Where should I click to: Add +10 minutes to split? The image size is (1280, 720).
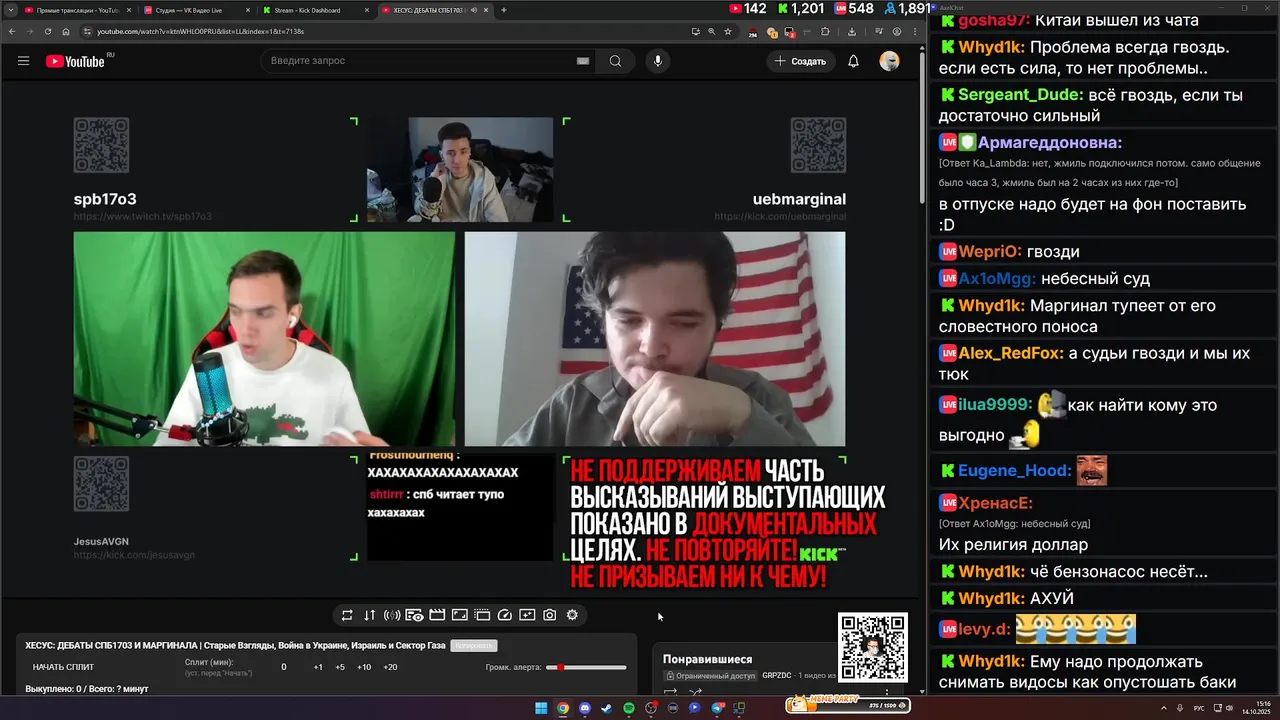(x=364, y=667)
